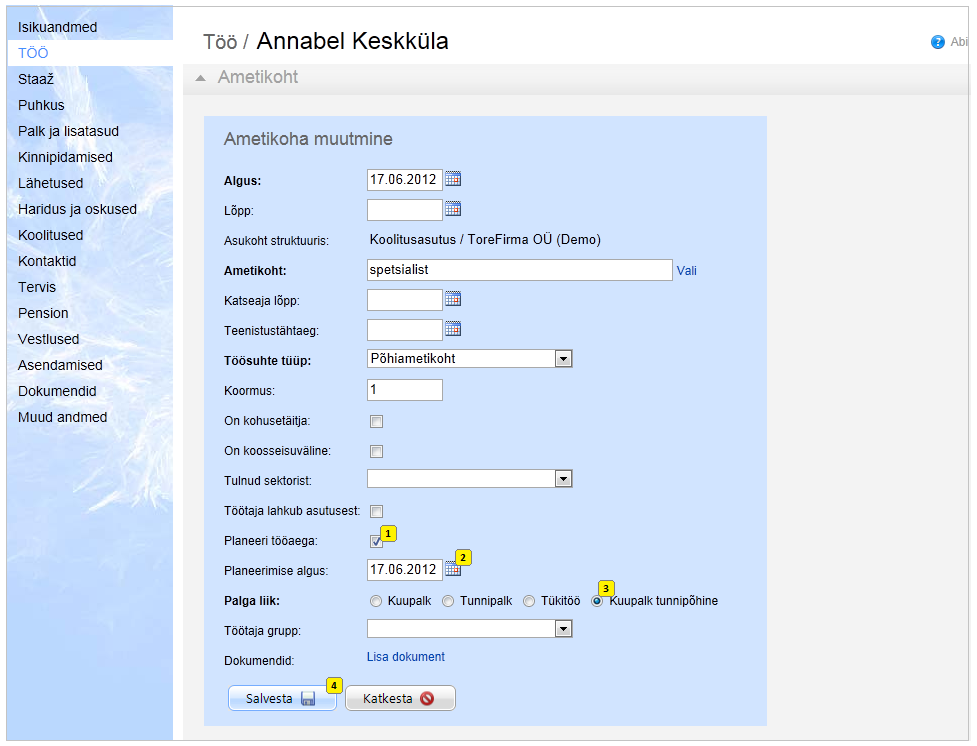
Task: Expand the Töösuhte tüüp dropdown
Action: pyautogui.click(x=563, y=359)
